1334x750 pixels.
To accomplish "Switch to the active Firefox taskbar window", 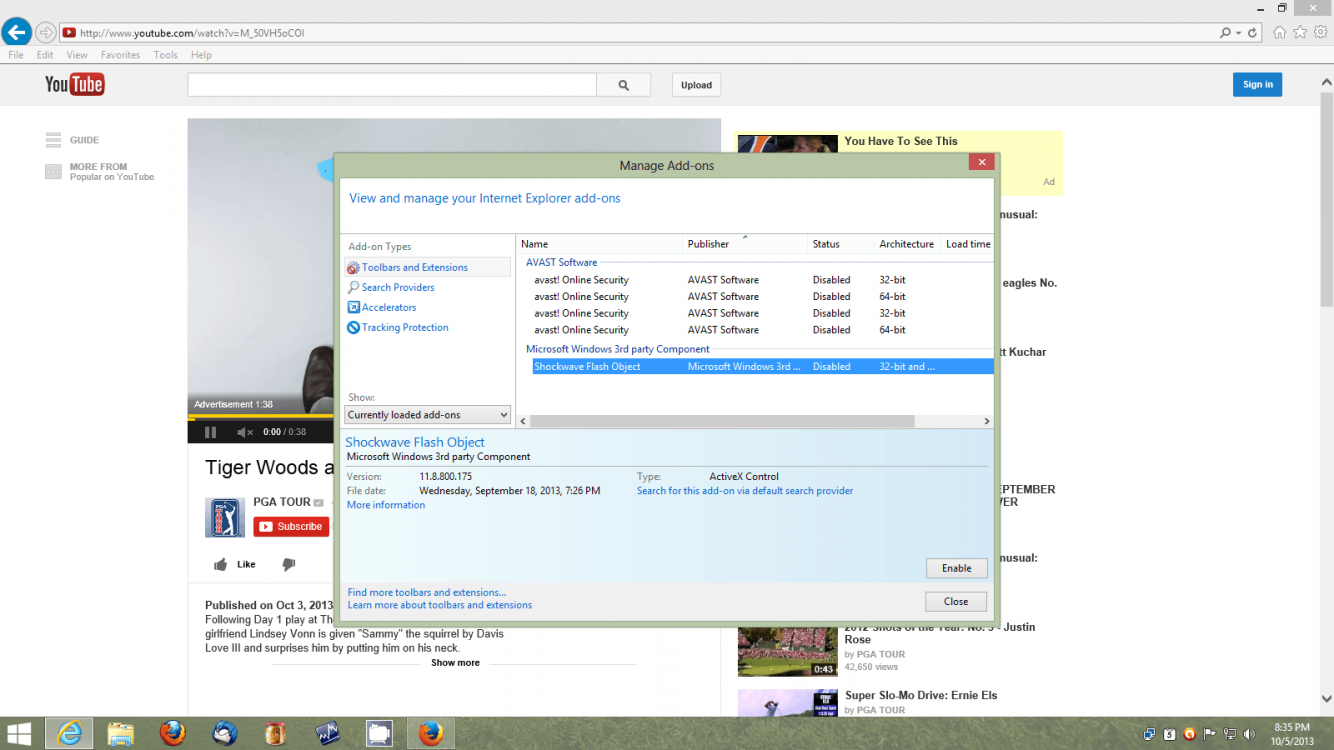I will [x=431, y=734].
